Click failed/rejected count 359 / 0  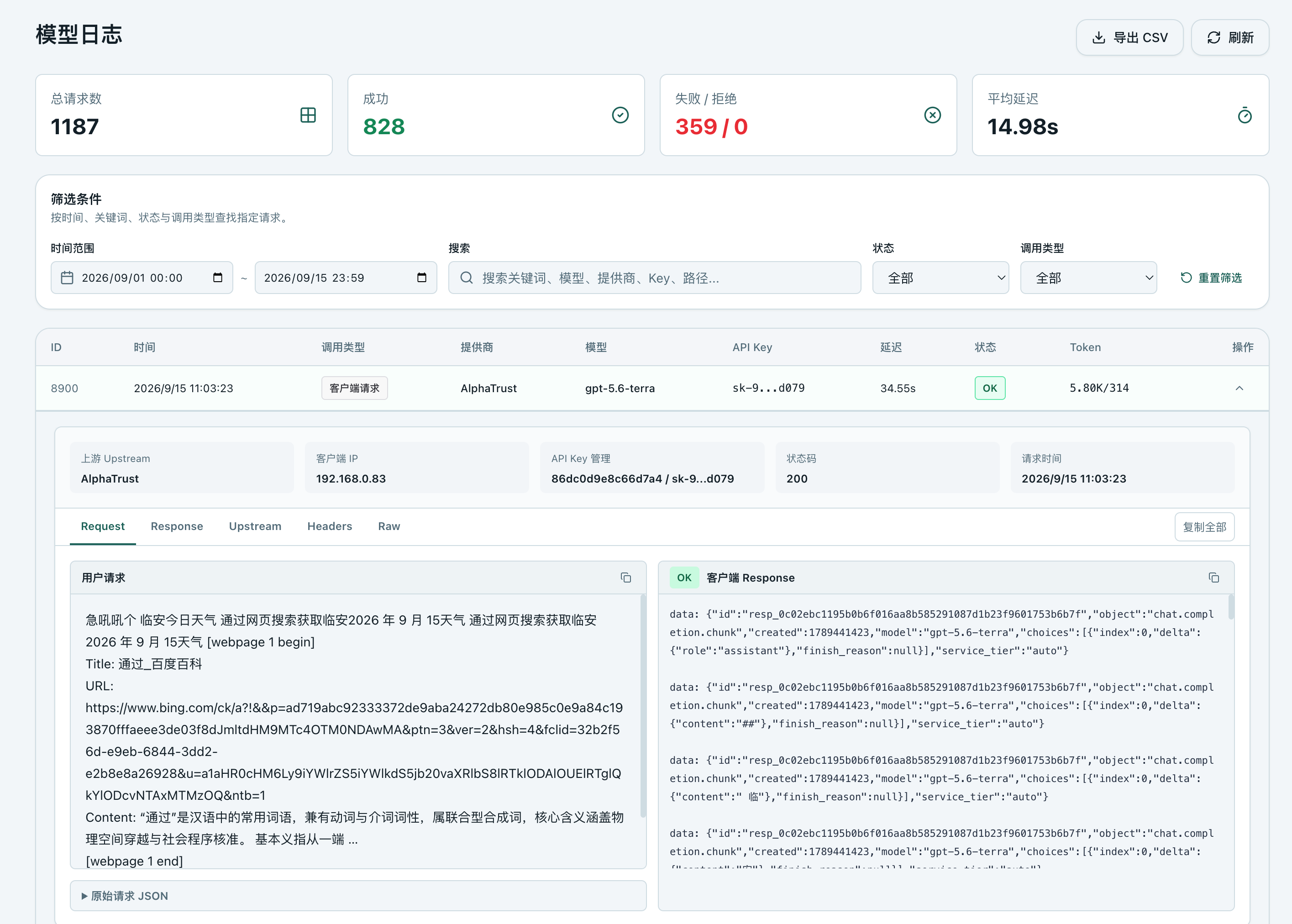[711, 126]
